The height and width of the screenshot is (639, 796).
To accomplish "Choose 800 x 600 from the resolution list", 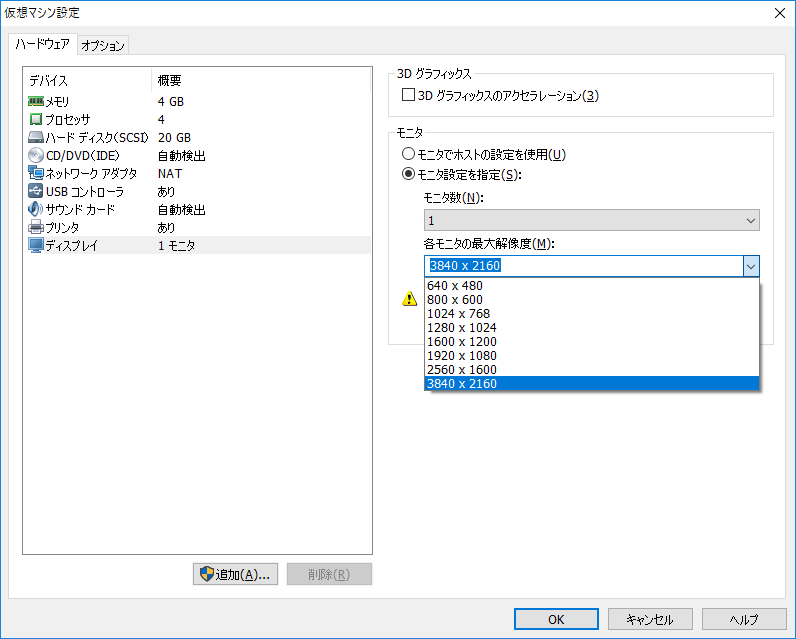I will click(x=591, y=299).
